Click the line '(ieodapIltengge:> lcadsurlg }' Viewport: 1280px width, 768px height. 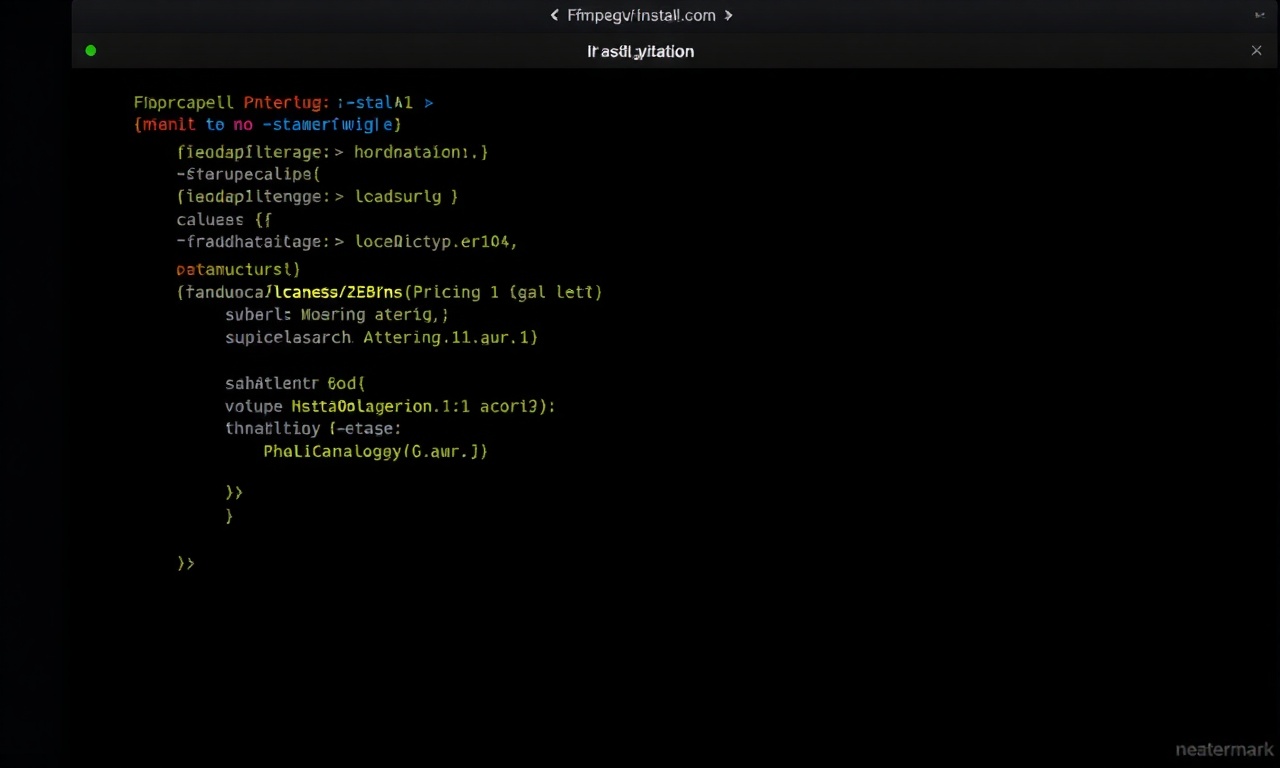317,197
